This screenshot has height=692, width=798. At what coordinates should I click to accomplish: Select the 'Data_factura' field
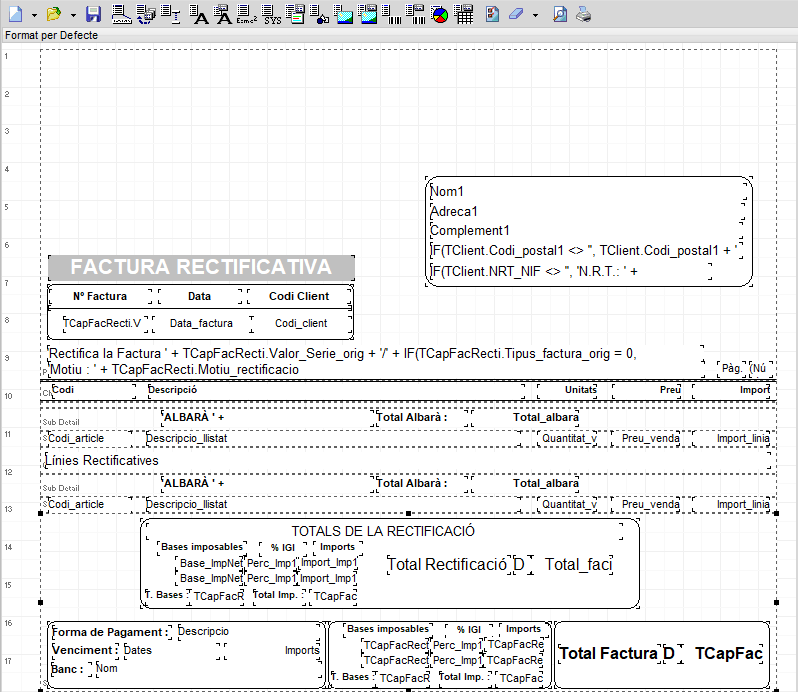[x=202, y=323]
